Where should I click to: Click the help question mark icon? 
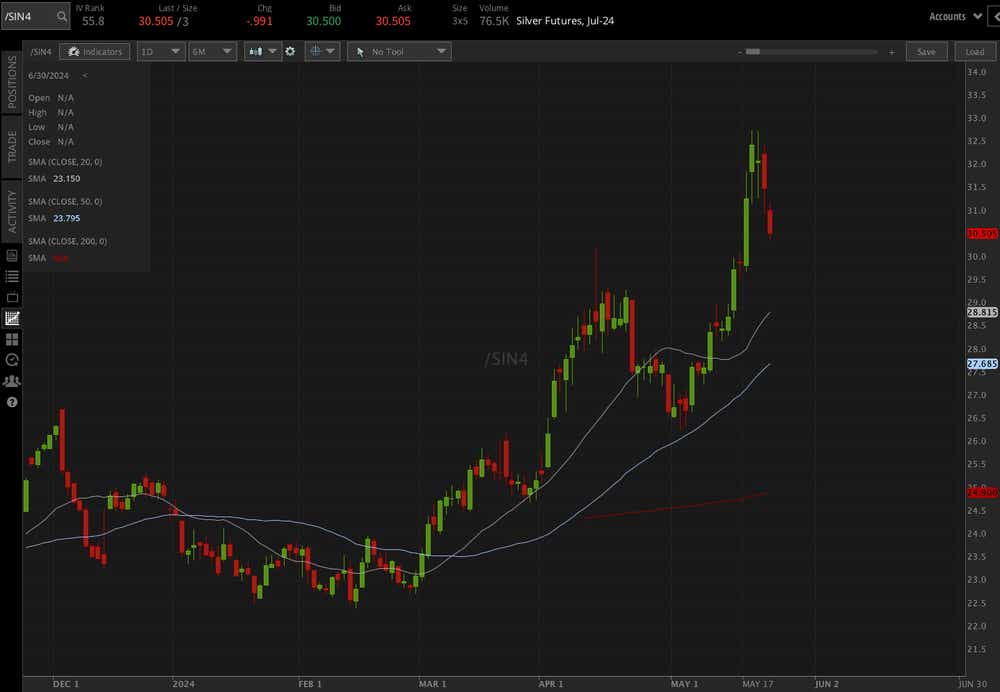coord(12,402)
